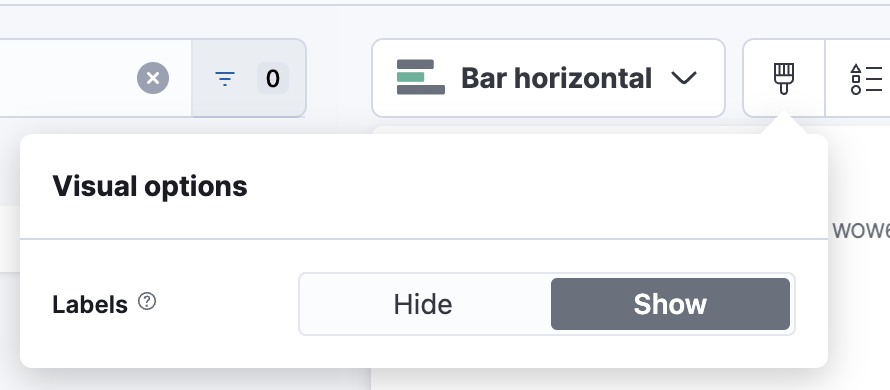Viewport: 890px width, 390px height.
Task: Open the Legend settings icon
Action: [865, 79]
